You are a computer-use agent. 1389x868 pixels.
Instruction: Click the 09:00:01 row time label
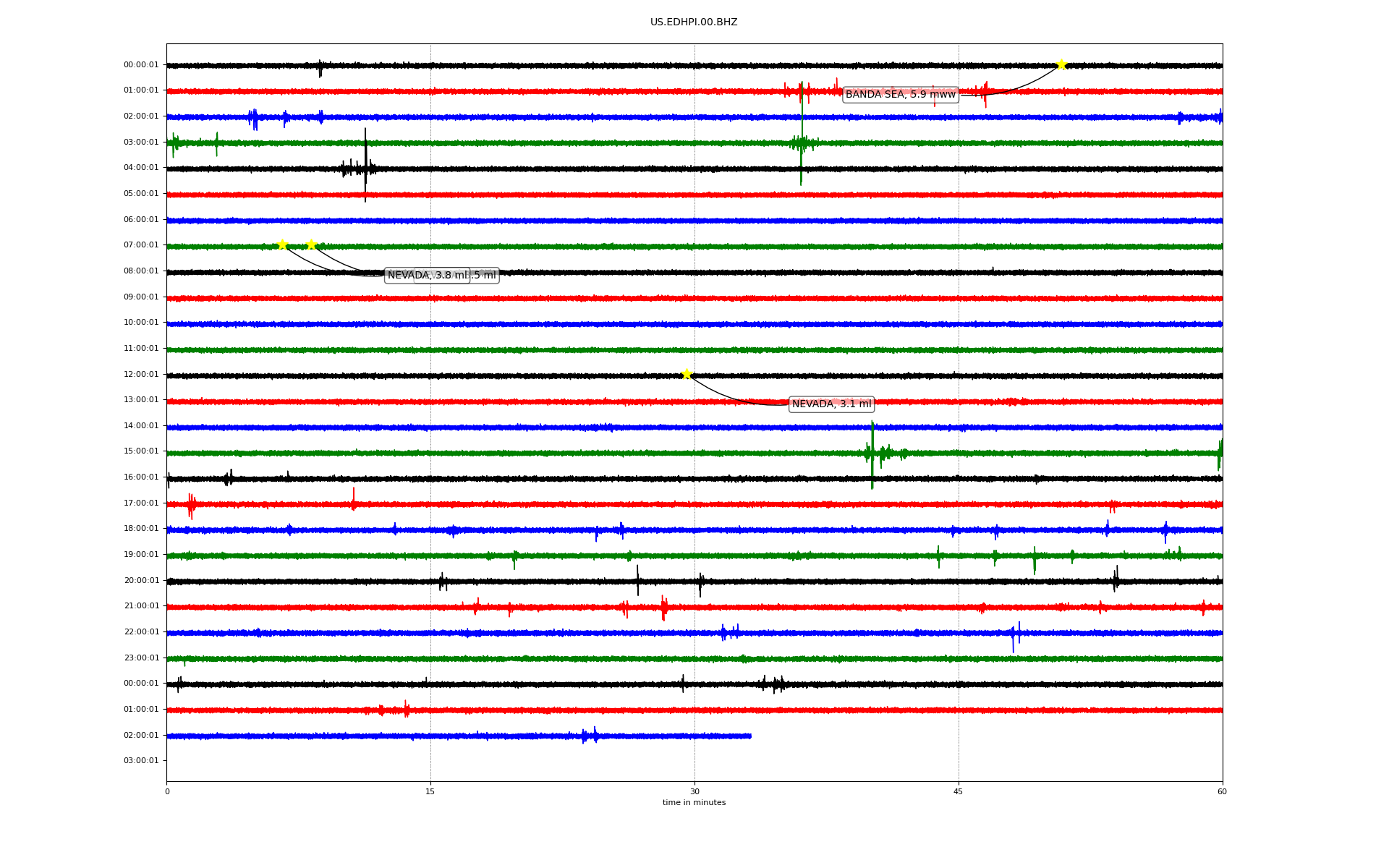[141, 297]
